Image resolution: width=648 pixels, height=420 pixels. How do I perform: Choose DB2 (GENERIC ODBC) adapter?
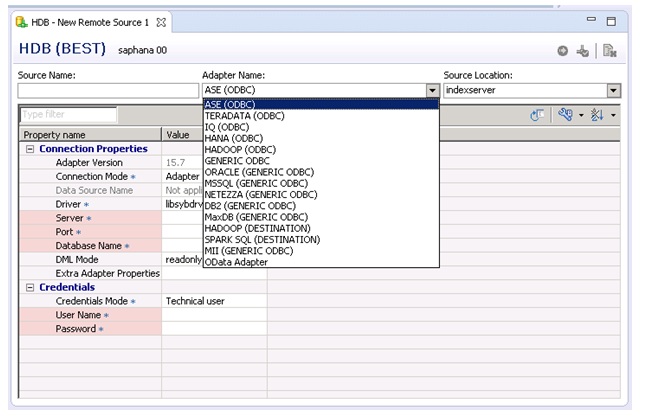coord(321,206)
